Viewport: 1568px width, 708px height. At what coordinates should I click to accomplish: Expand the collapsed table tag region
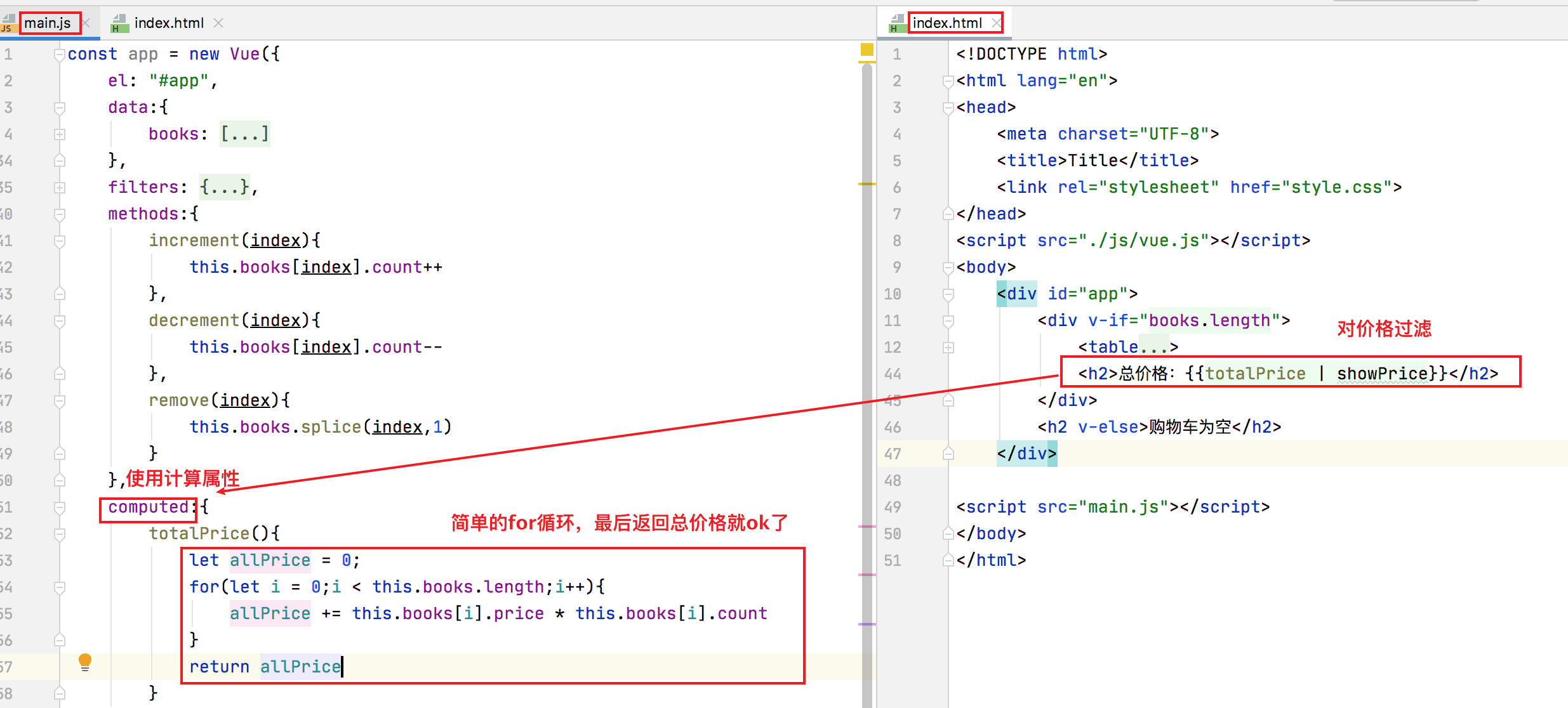[x=948, y=347]
